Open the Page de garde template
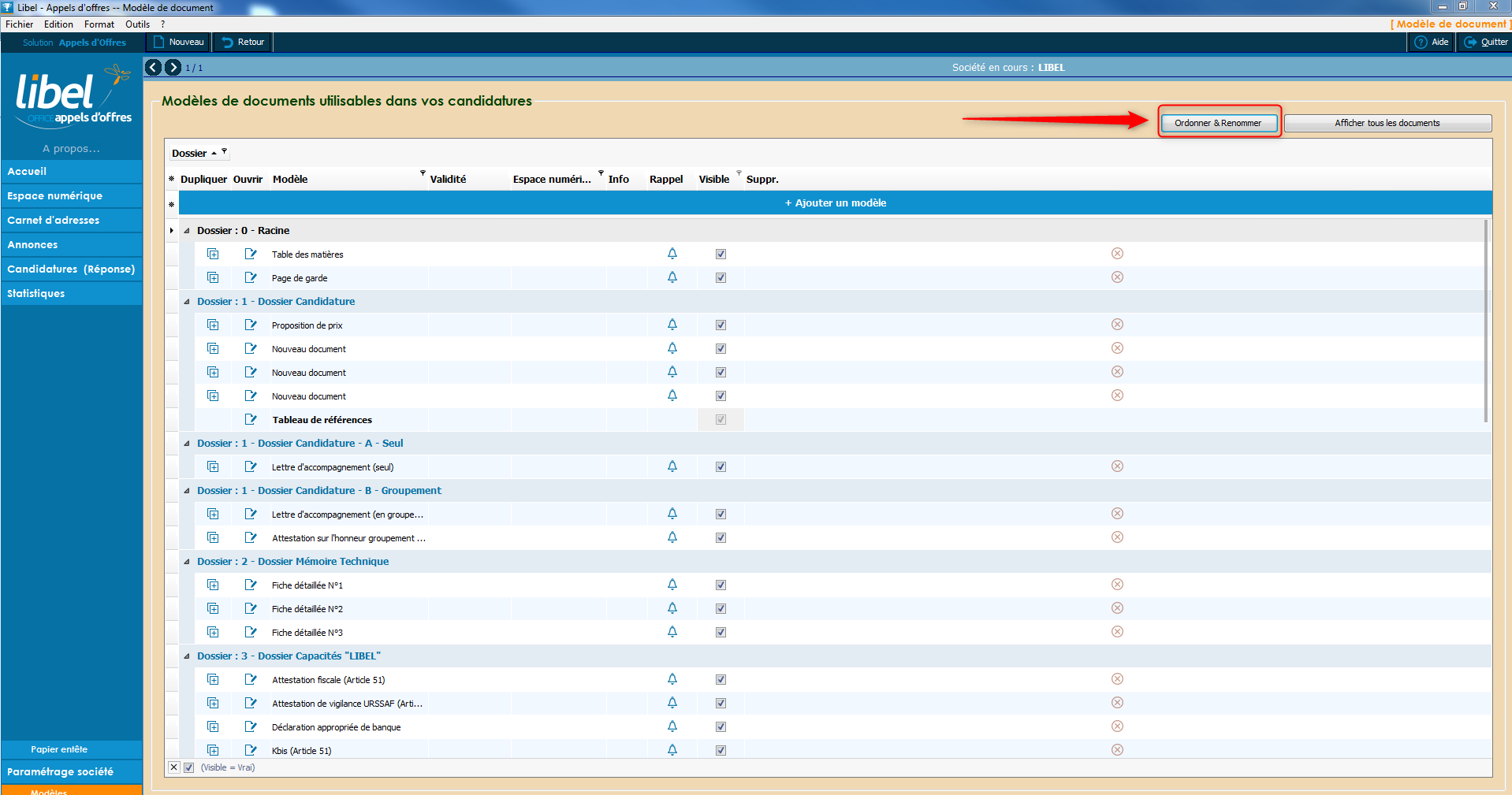 click(251, 277)
